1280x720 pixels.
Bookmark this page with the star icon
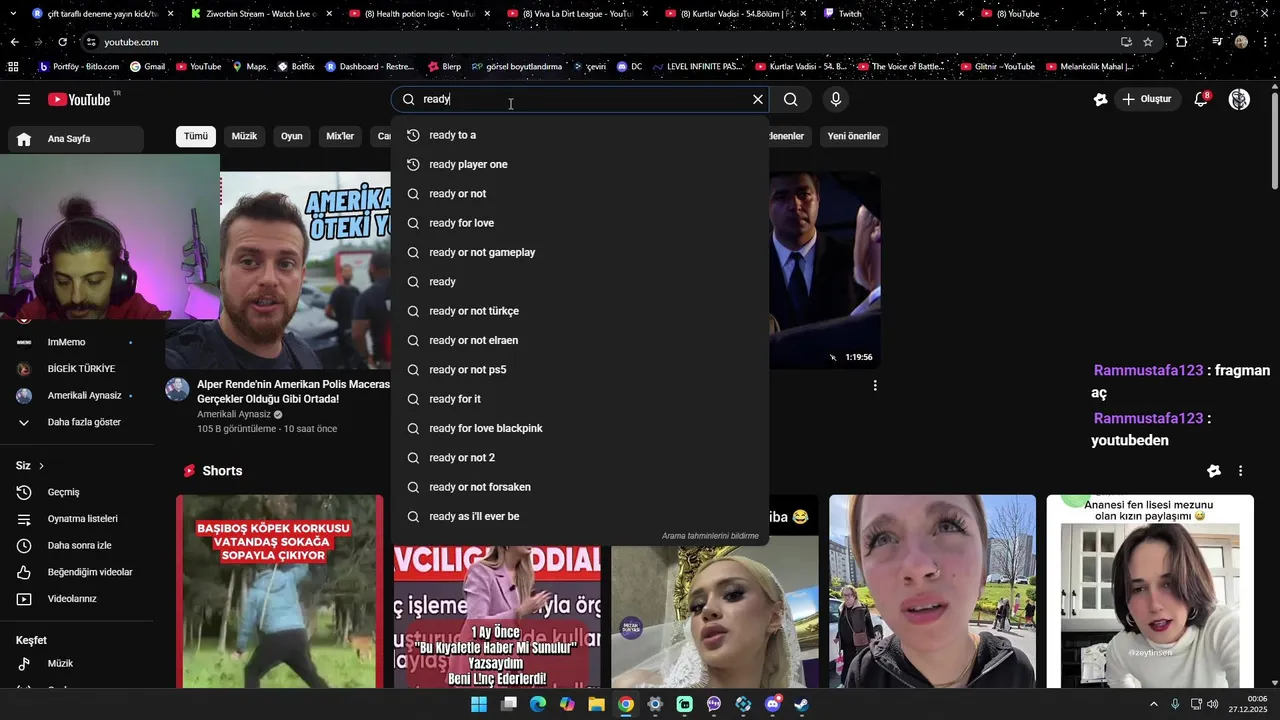(x=1148, y=42)
